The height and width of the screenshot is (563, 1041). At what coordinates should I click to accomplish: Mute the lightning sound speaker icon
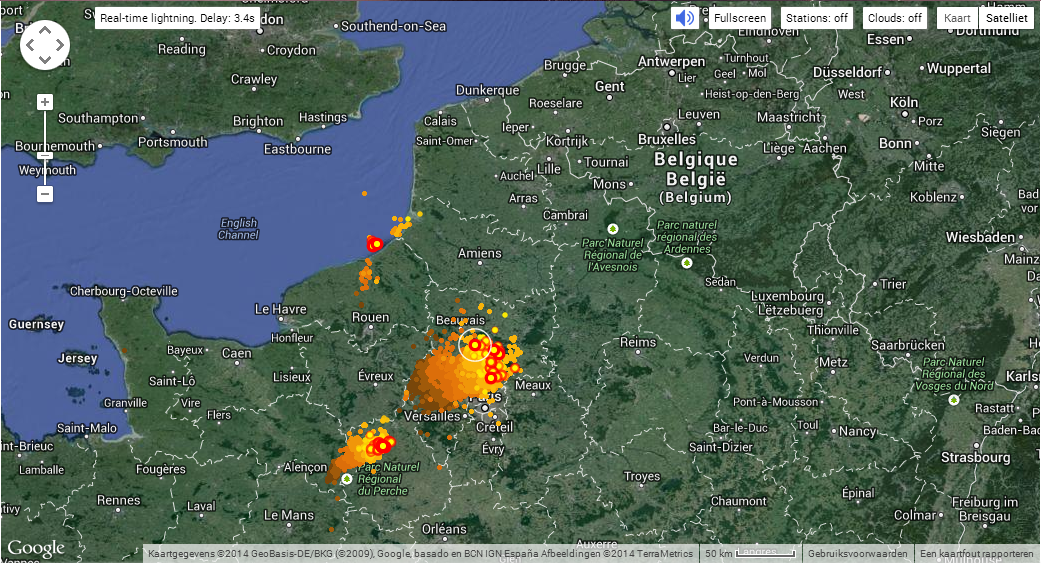click(x=684, y=18)
